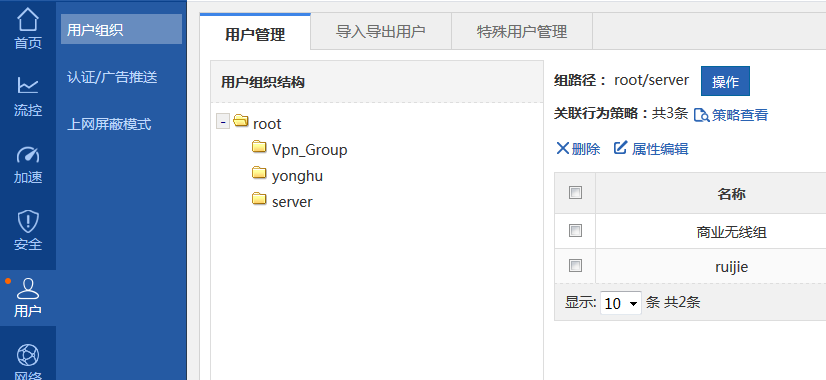Open the 显示 rows-per-page dropdown
This screenshot has height=380, width=826.
(621, 303)
